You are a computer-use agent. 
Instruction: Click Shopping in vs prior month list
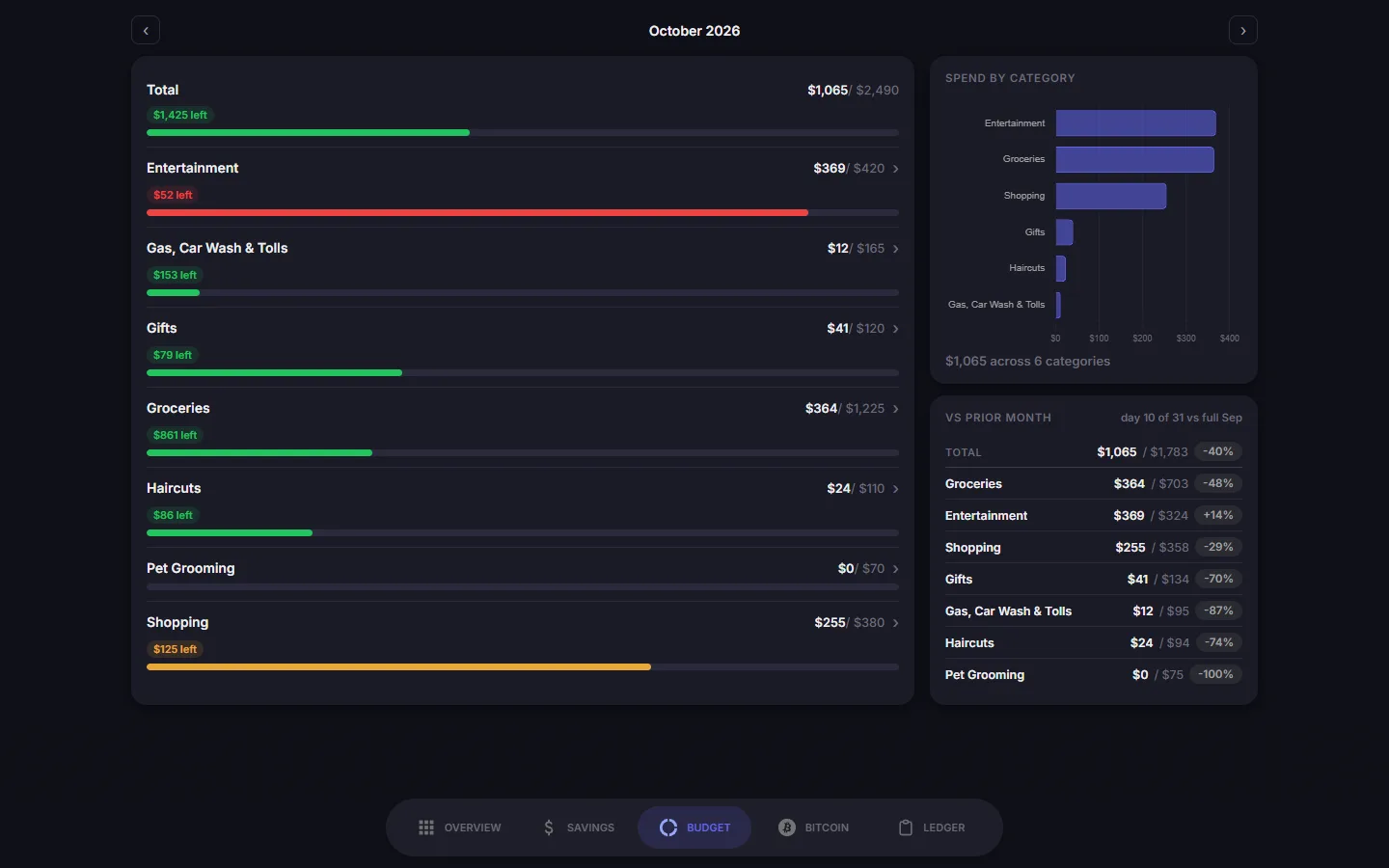973,548
